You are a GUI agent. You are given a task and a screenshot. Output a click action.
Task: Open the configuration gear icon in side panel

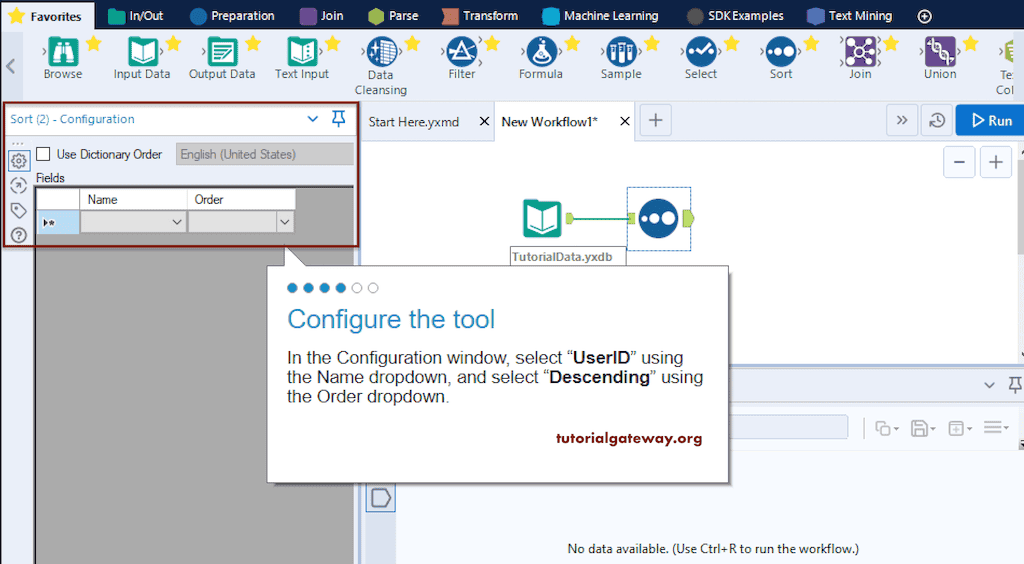click(x=18, y=161)
